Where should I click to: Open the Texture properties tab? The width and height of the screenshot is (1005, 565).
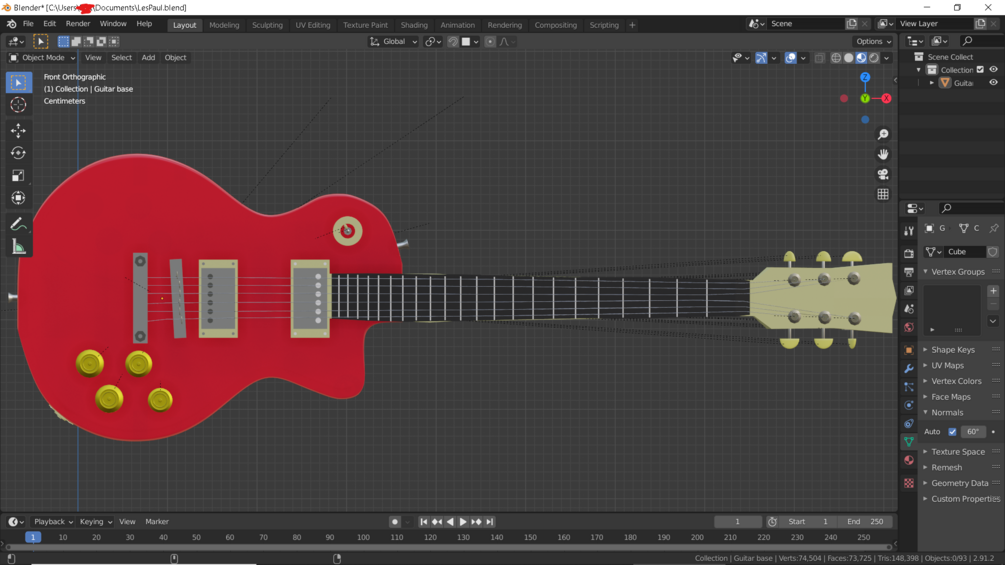pyautogui.click(x=909, y=483)
